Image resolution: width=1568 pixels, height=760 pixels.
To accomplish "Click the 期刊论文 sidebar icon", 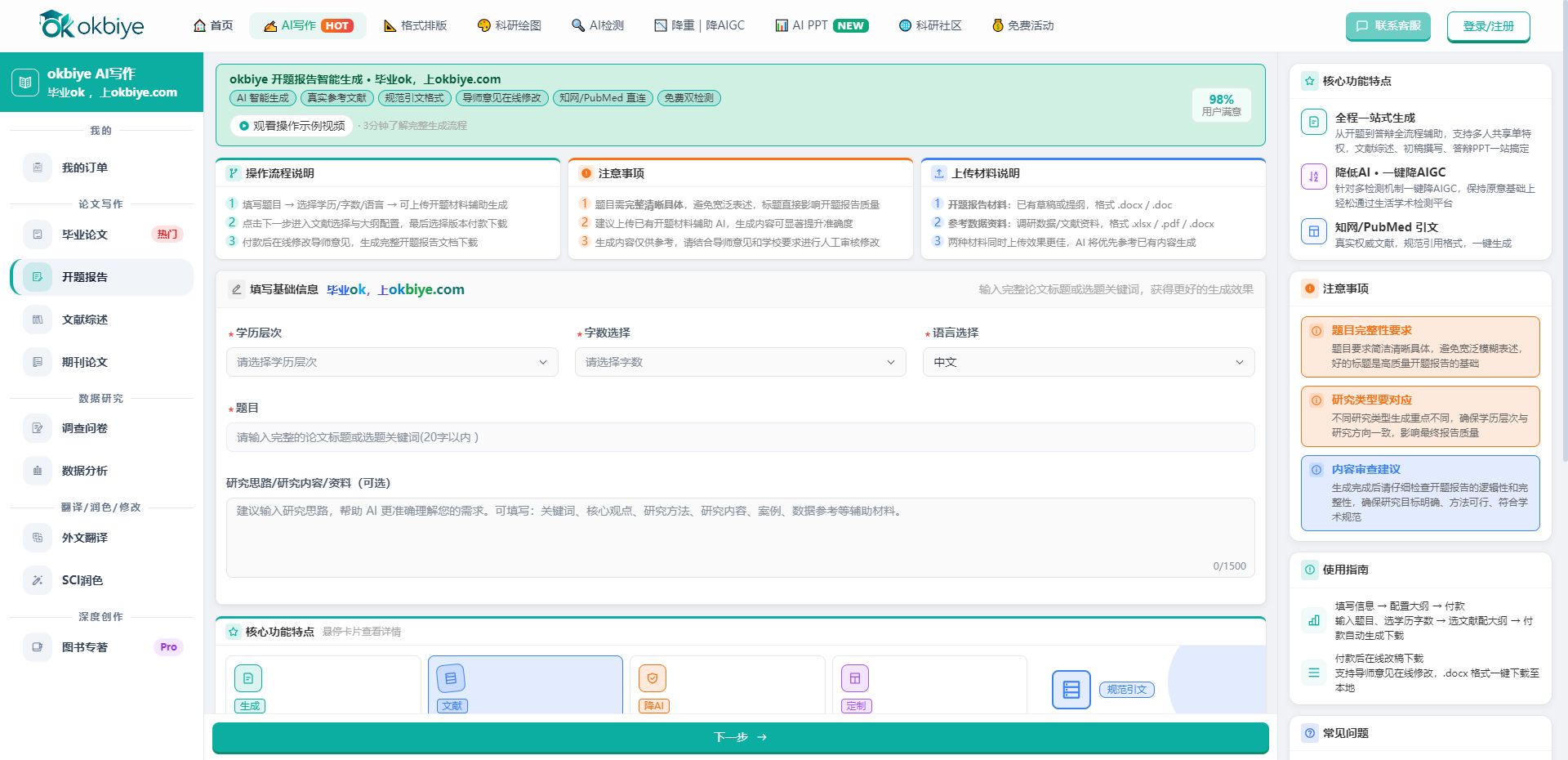I will click(x=38, y=362).
